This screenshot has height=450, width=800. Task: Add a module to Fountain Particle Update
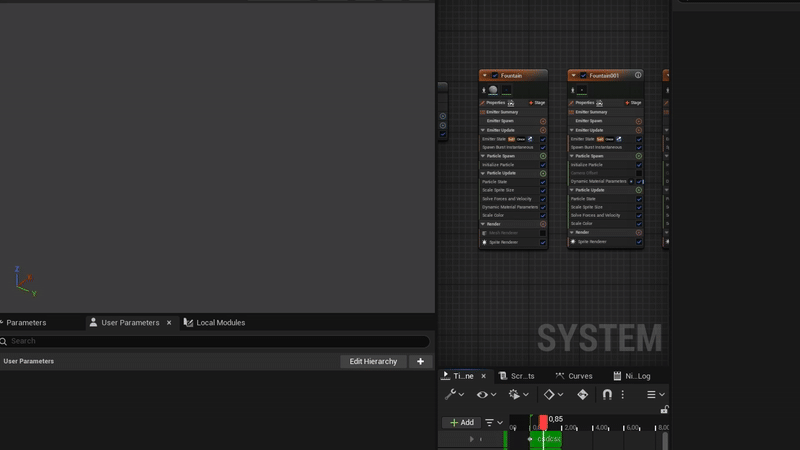[543, 173]
